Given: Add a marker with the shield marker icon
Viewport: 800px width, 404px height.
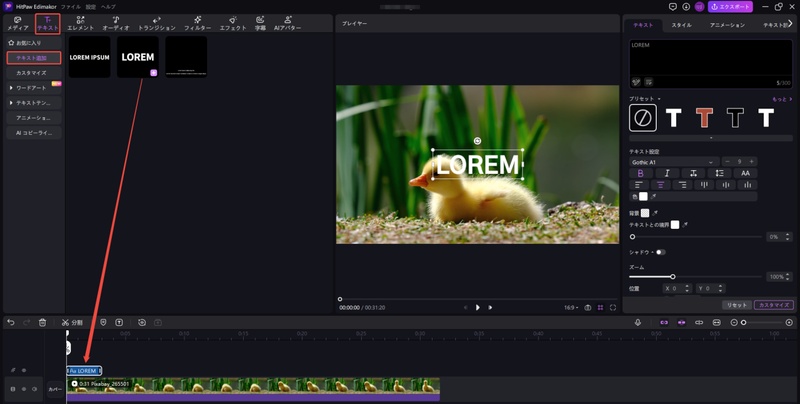Looking at the screenshot, I should pos(103,322).
